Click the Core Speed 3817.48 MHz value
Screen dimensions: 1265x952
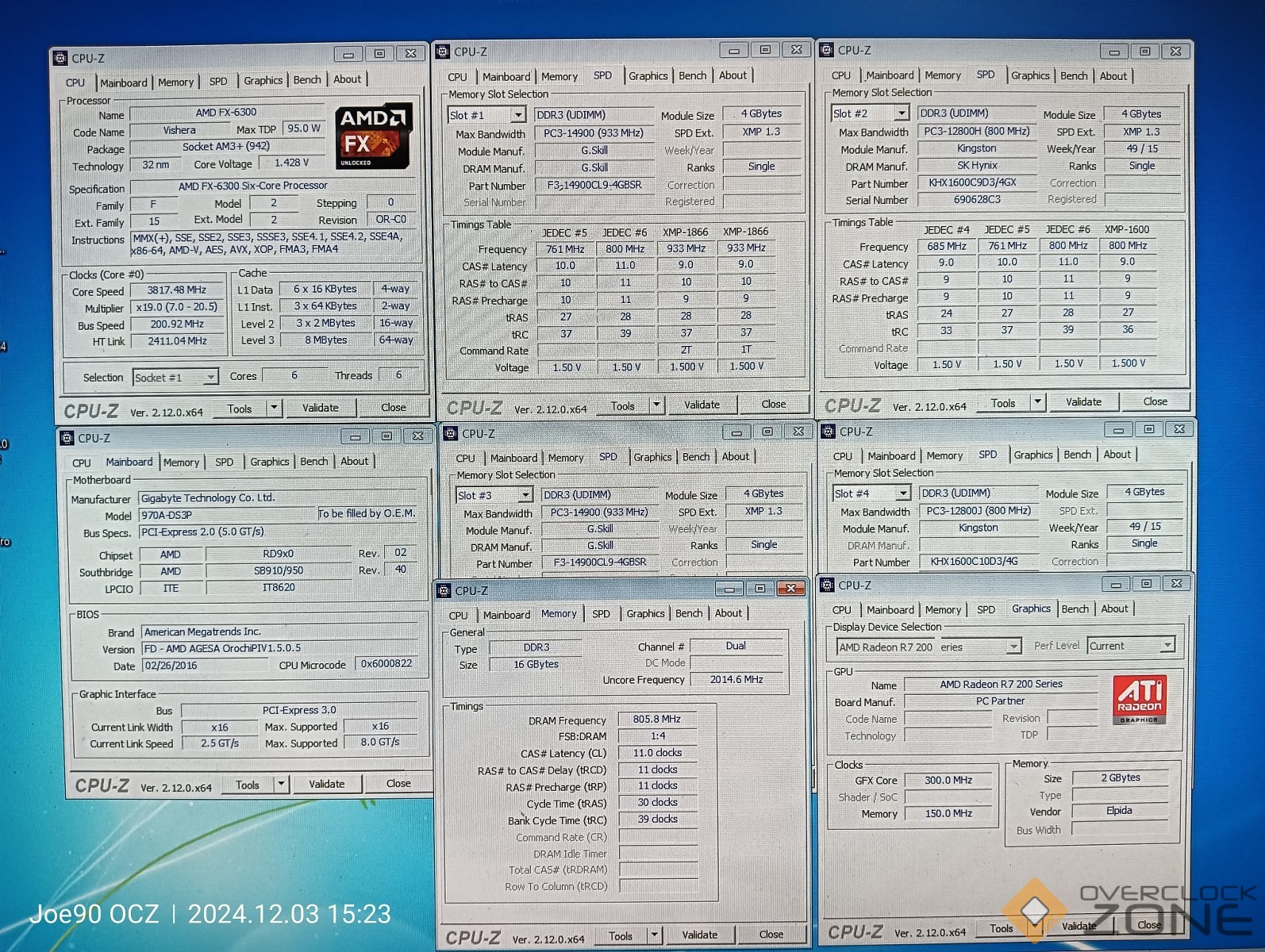(x=177, y=290)
